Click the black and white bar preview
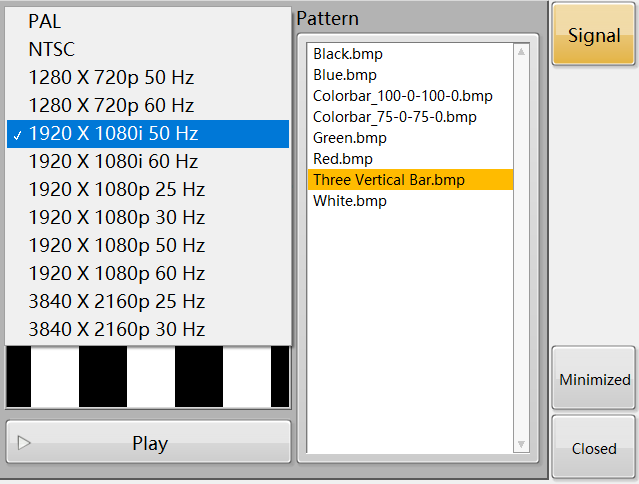This screenshot has height=484, width=639. [148, 376]
